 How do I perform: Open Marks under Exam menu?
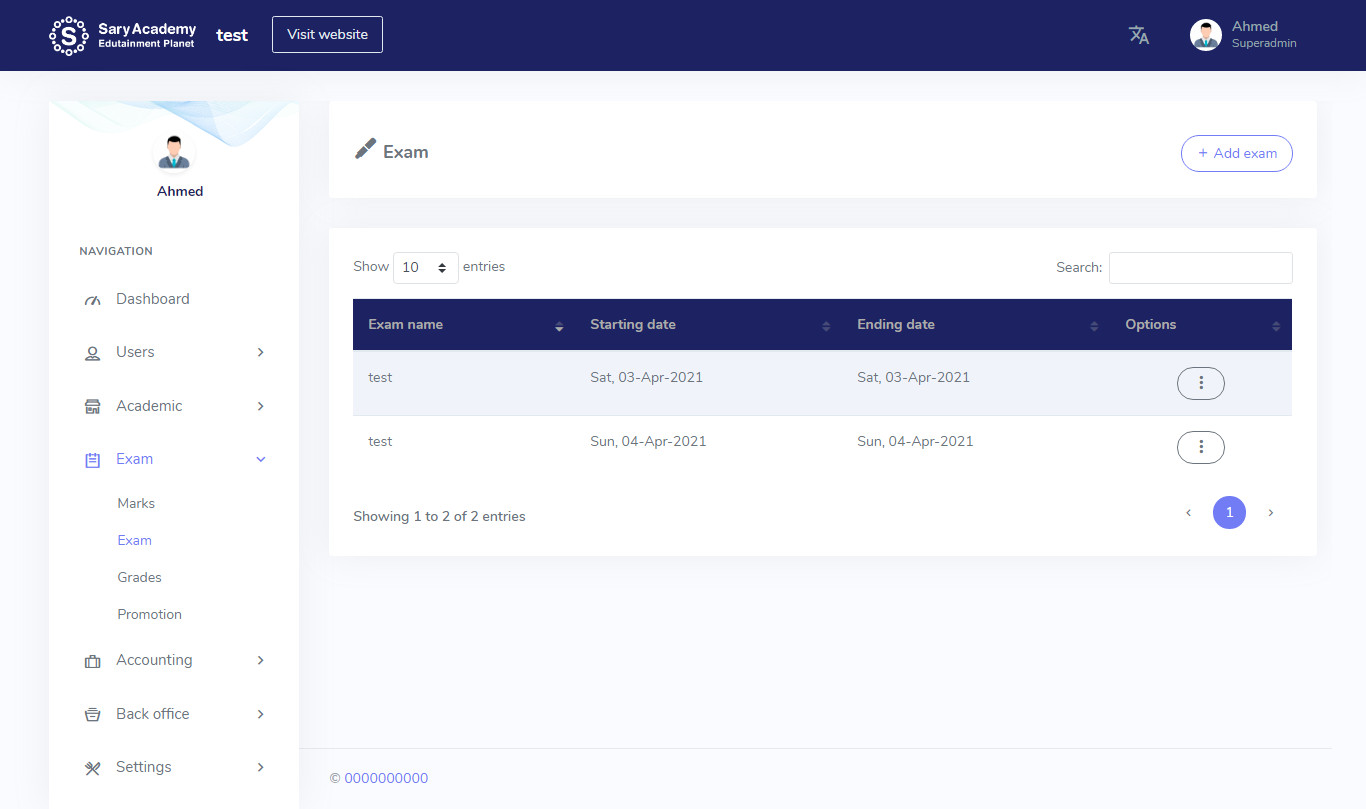136,503
